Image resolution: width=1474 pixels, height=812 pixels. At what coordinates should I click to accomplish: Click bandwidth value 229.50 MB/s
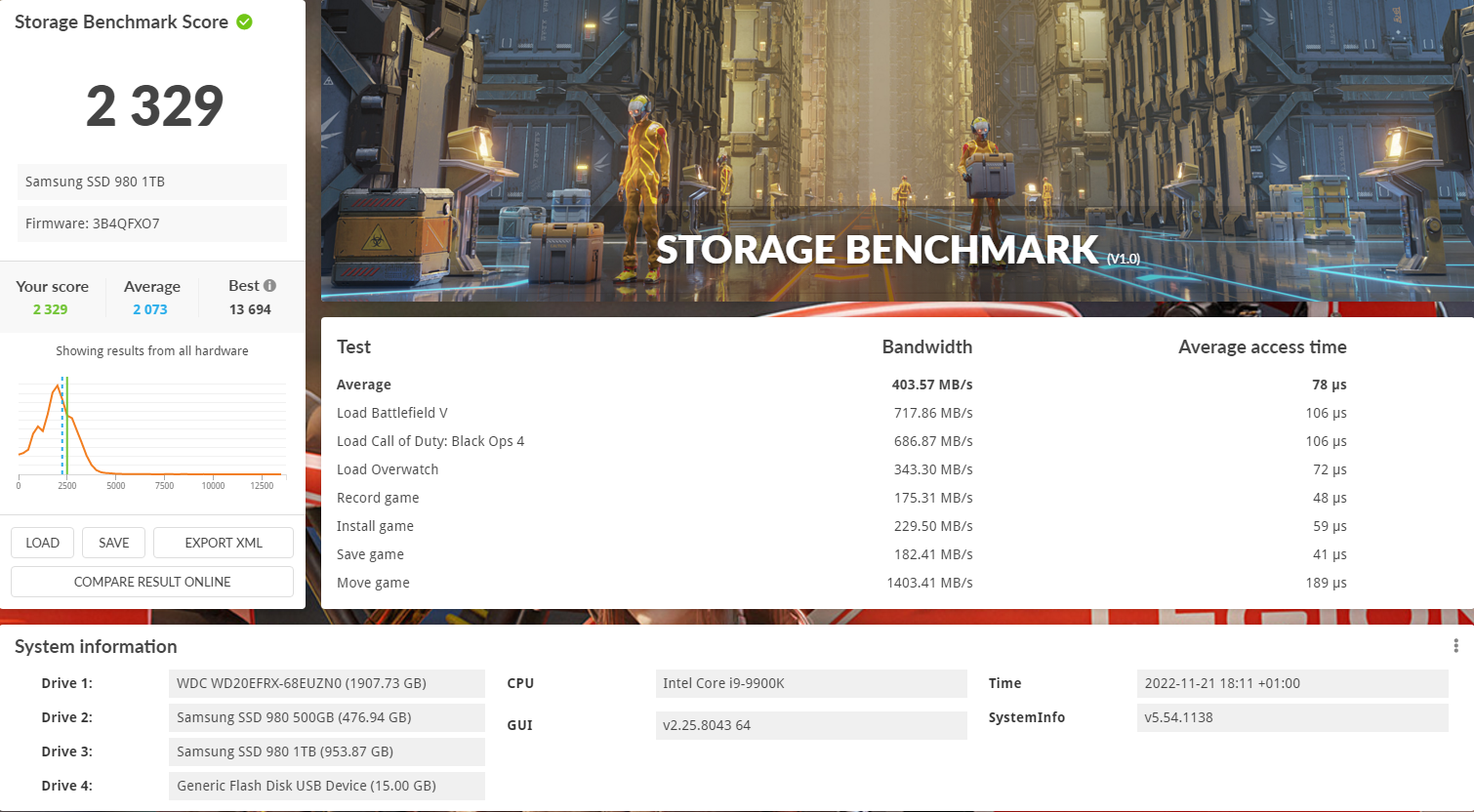coord(933,526)
